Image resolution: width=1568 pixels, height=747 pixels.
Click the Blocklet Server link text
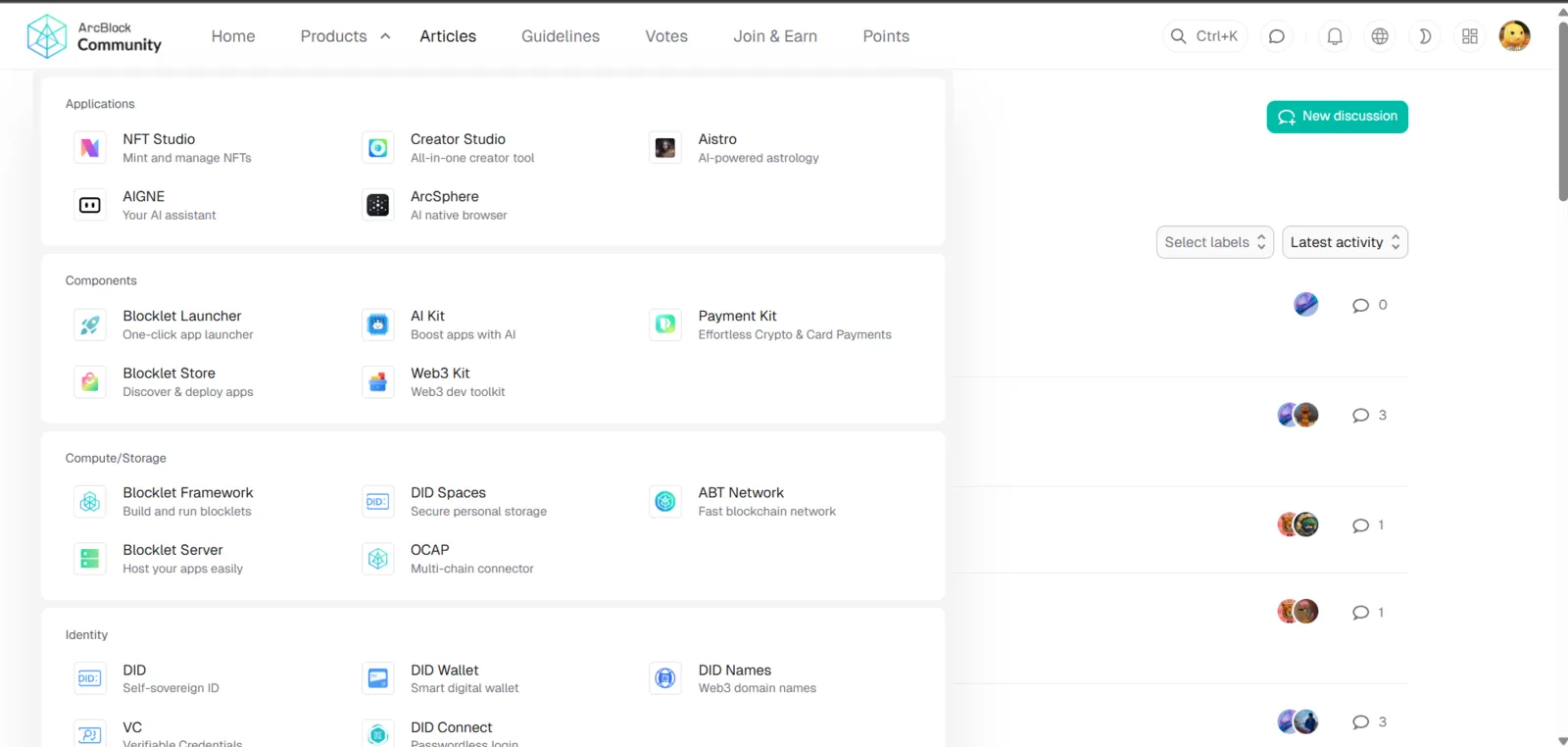point(172,550)
